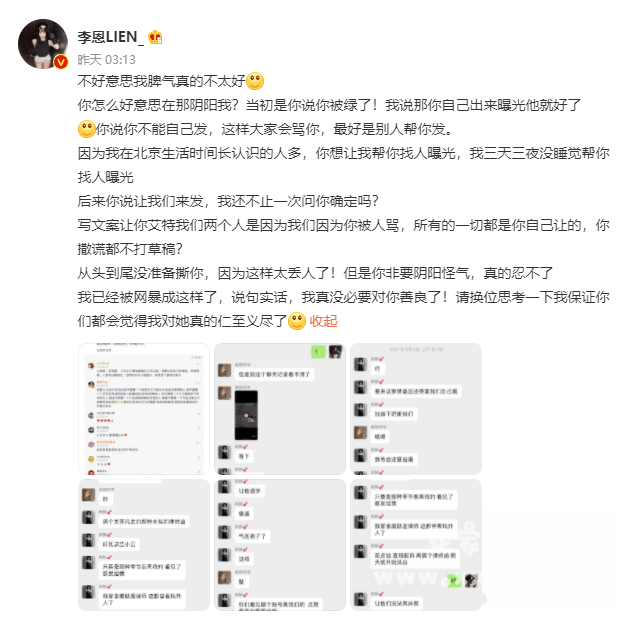Click the black video preview inside second thumbnail
Screen dimensions: 638x626
pos(246,415)
